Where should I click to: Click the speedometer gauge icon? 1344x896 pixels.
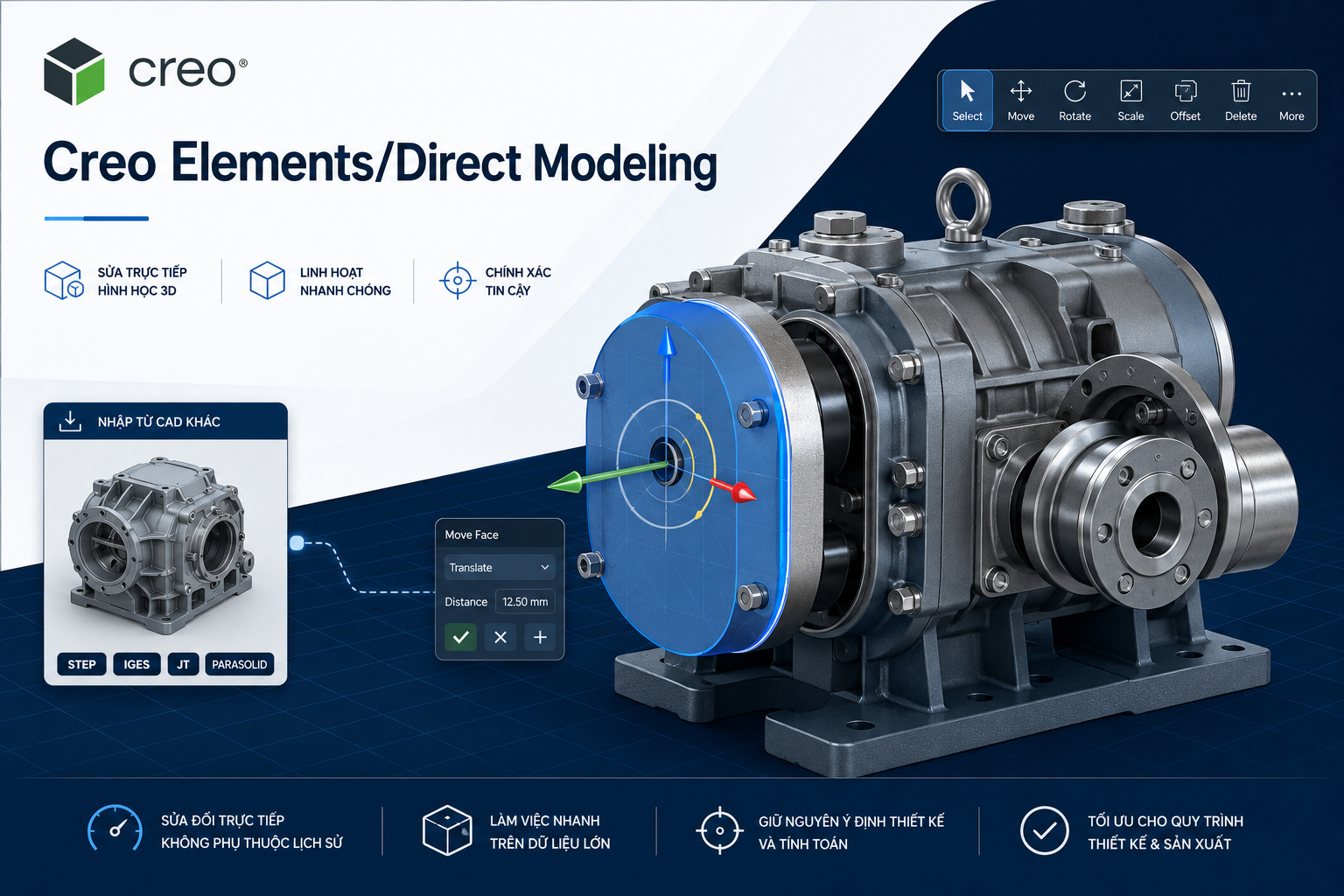115,829
